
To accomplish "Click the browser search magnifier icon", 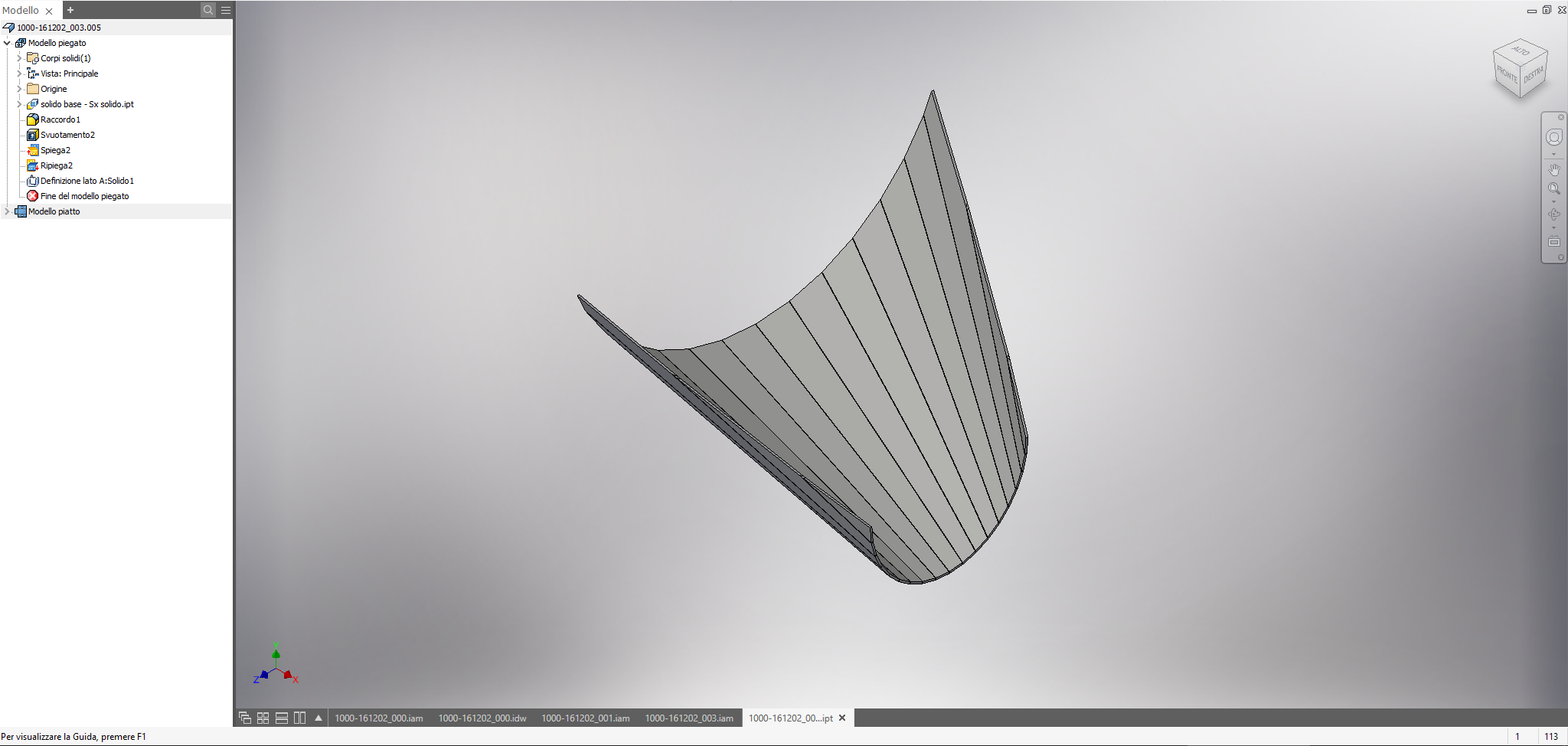I will coord(207,10).
